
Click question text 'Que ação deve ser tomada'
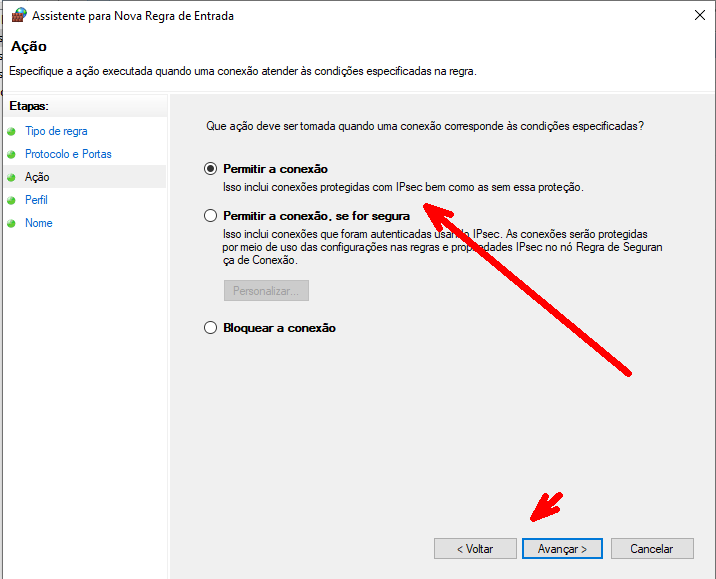[425, 126]
